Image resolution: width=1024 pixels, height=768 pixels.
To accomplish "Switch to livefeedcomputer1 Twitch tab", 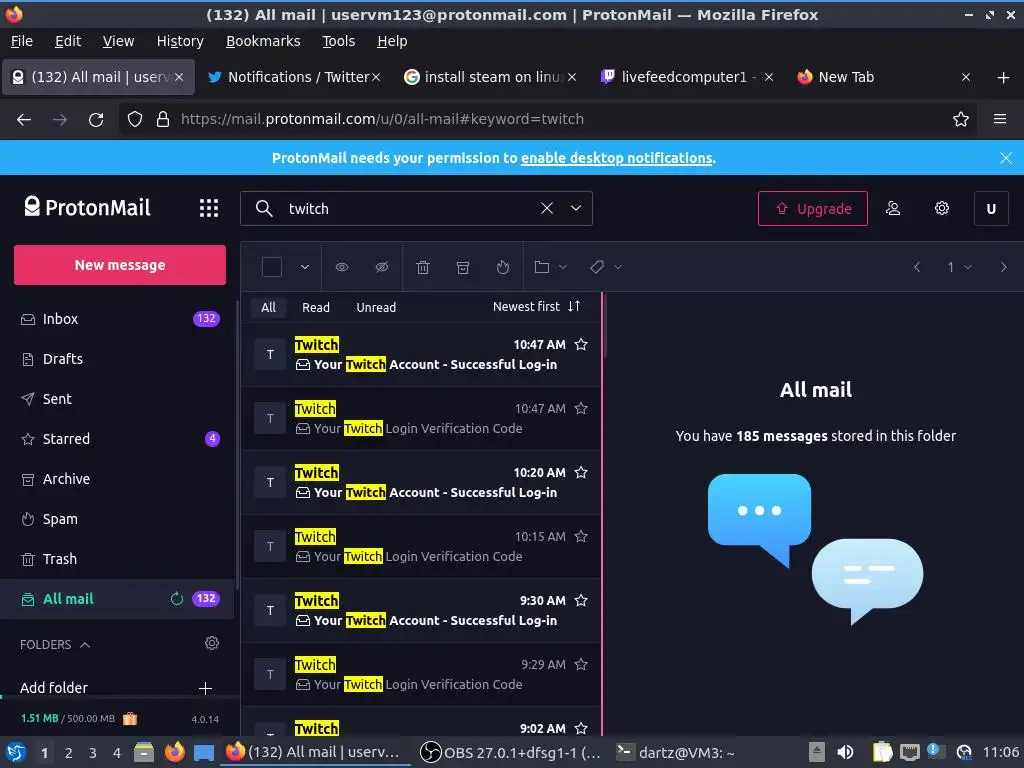I will 684,77.
